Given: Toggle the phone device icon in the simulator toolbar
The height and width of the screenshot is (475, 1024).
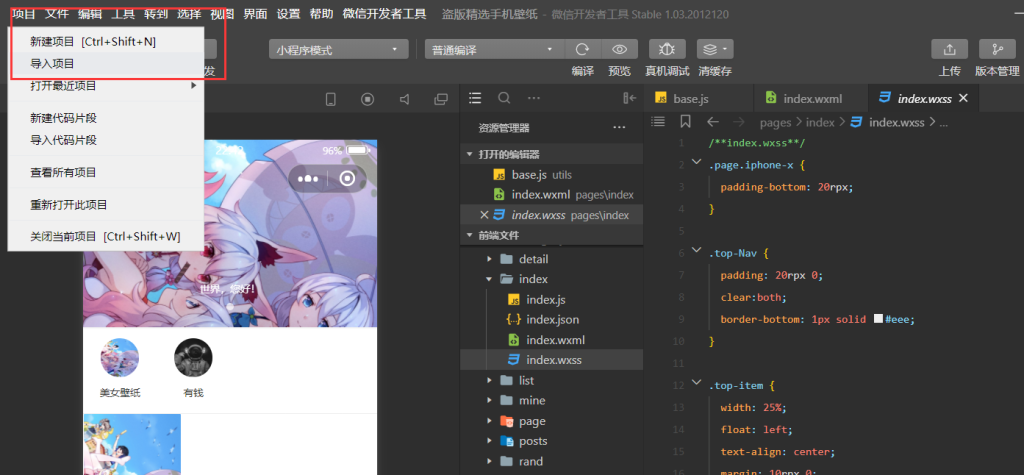Looking at the screenshot, I should [330, 99].
